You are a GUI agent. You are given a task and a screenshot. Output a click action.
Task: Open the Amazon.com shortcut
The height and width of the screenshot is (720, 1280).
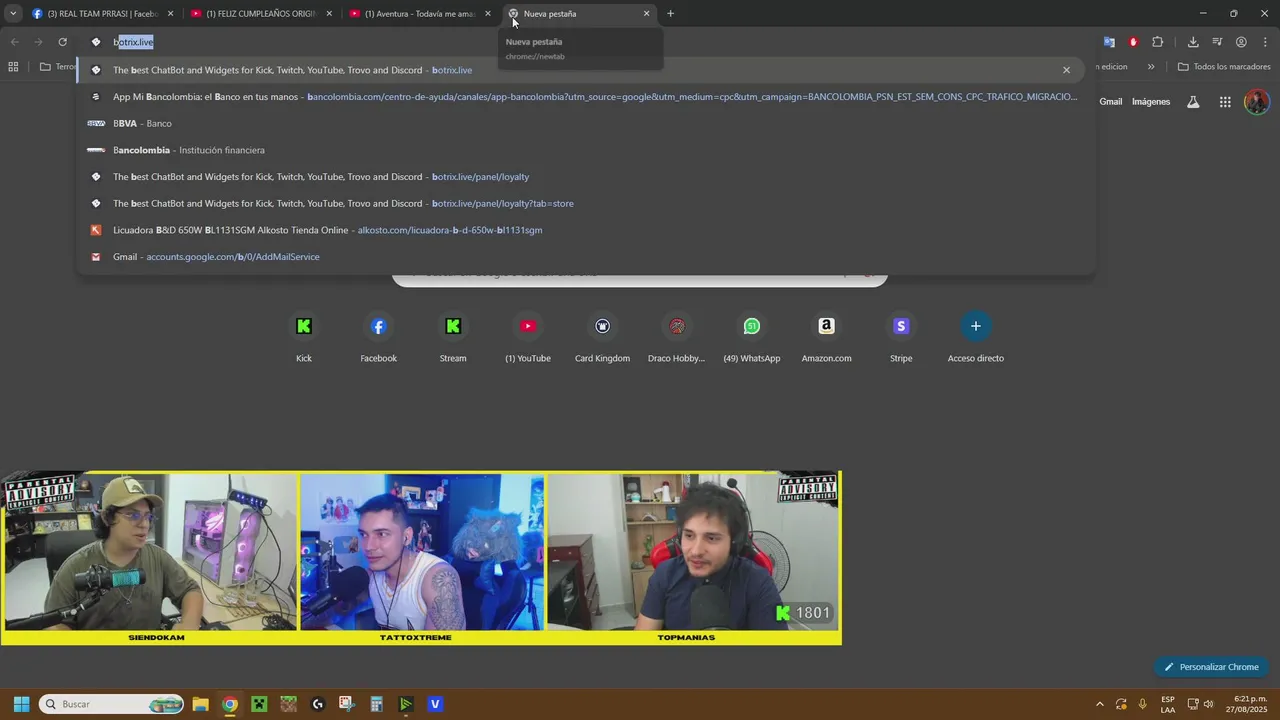[826, 338]
